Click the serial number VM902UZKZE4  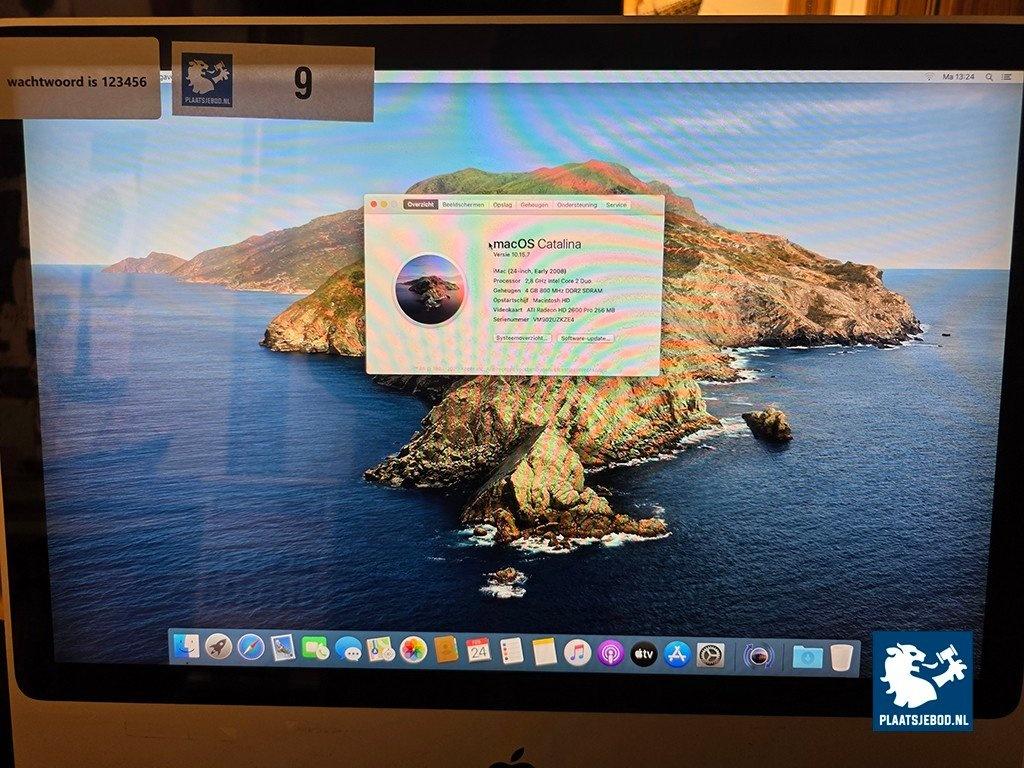click(554, 320)
